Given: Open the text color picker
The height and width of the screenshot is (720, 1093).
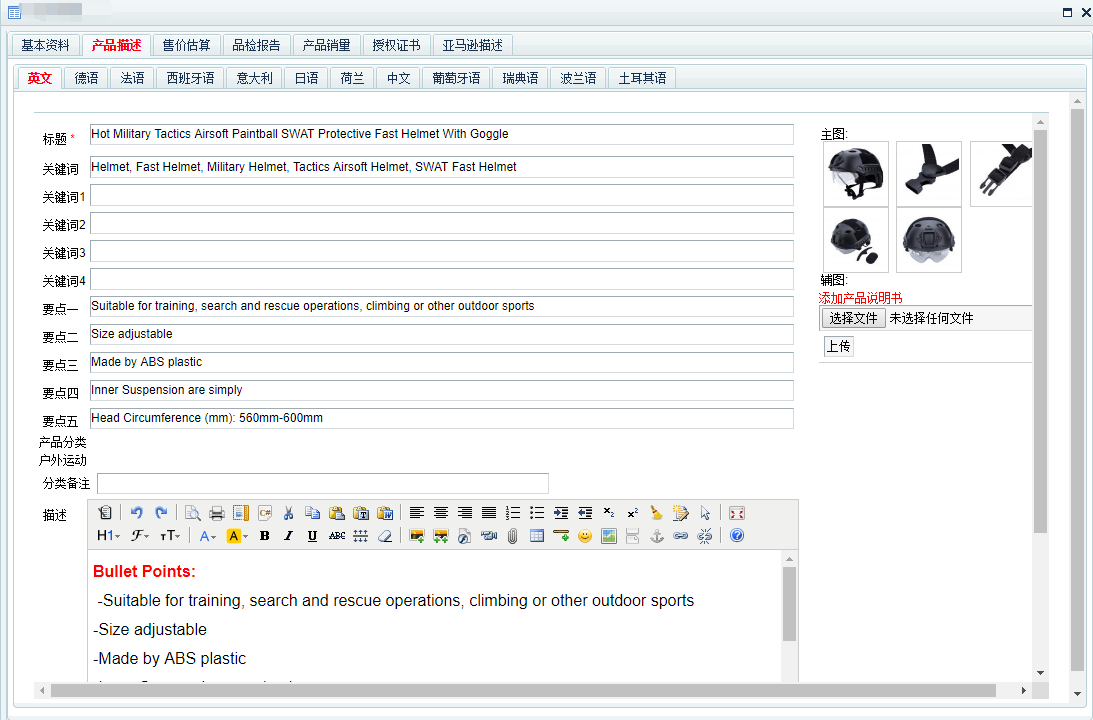Looking at the screenshot, I should pos(208,535).
